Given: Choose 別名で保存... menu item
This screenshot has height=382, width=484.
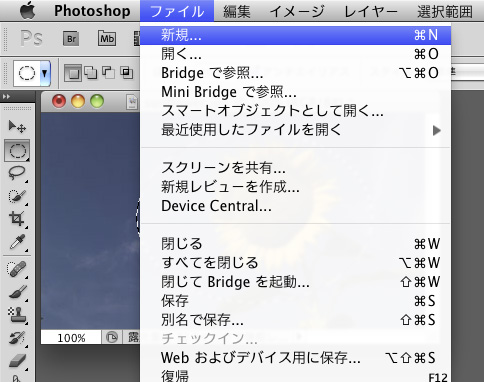Looking at the screenshot, I should tap(295, 320).
